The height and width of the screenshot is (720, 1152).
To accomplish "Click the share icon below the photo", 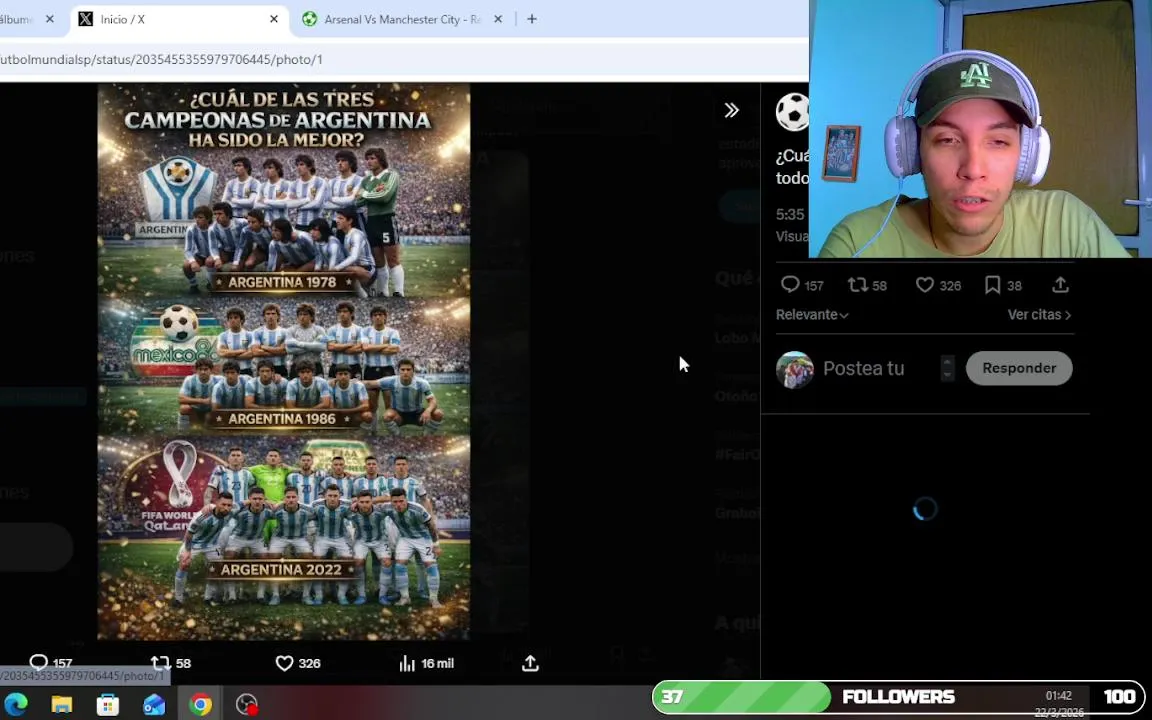I will [x=530, y=663].
